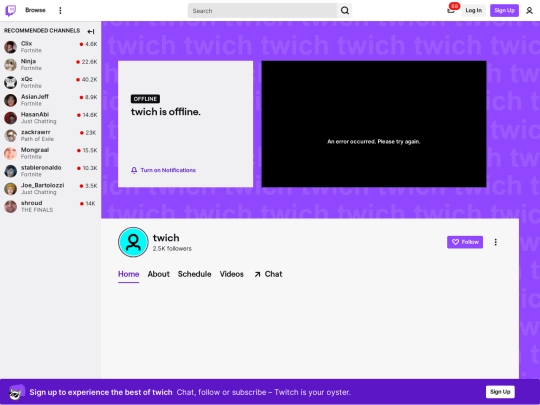Click the OFFLINE badge
Screen dimensions: 540x405
click(x=145, y=99)
